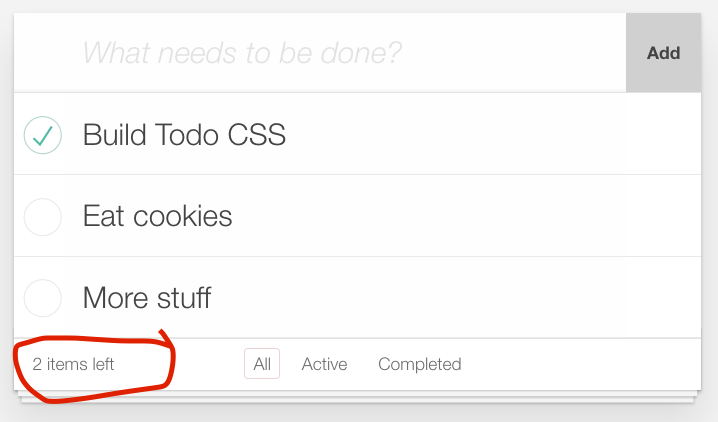Click empty space in Eat cookies row

[458, 216]
